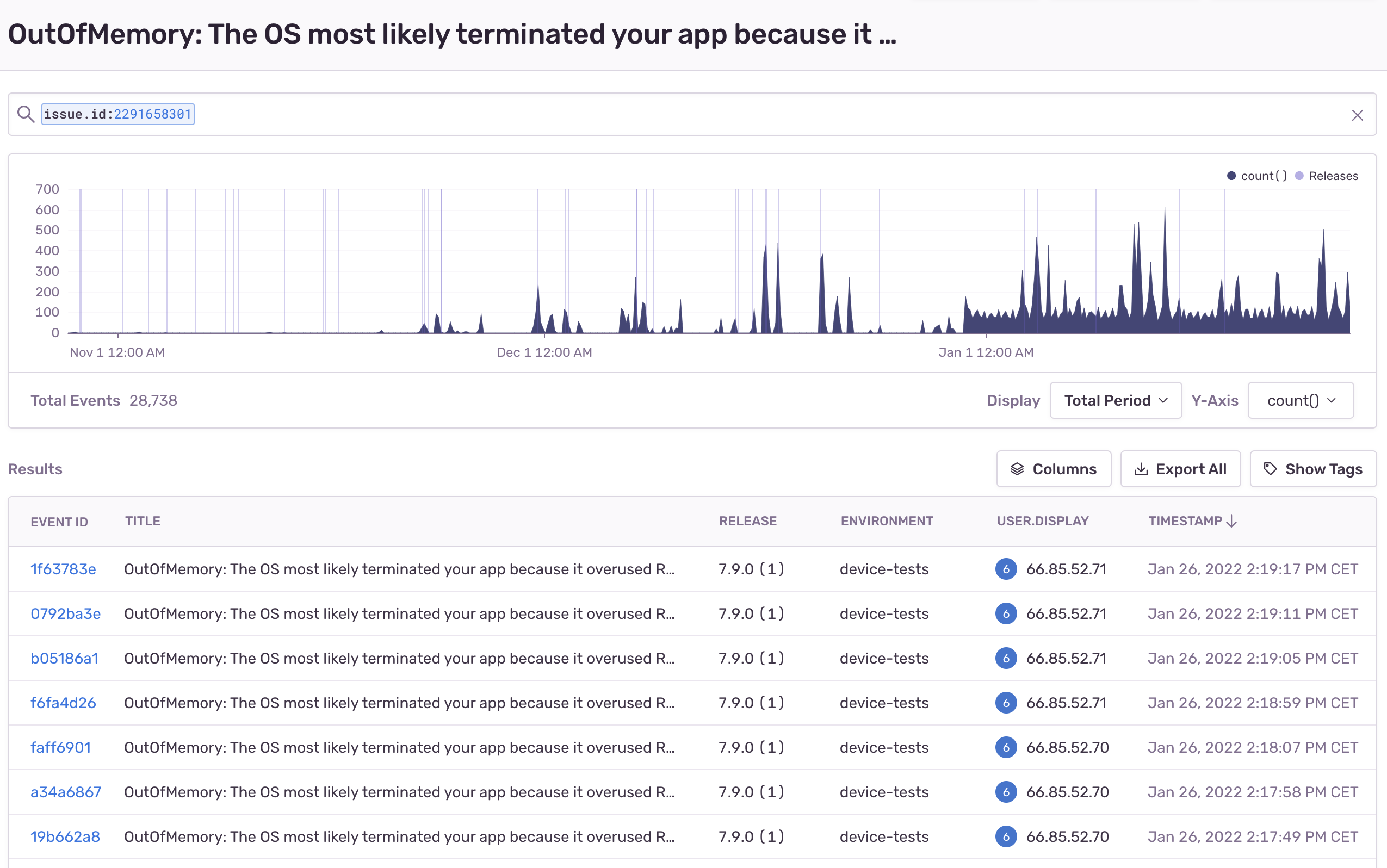
Task: Clear the search query with X icon
Action: [x=1357, y=115]
